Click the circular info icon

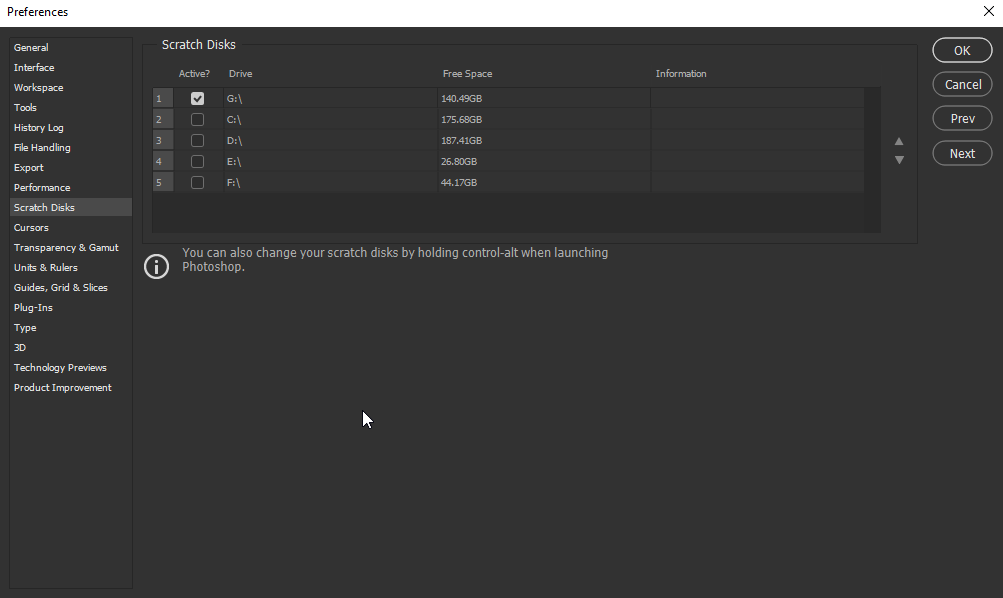[156, 266]
